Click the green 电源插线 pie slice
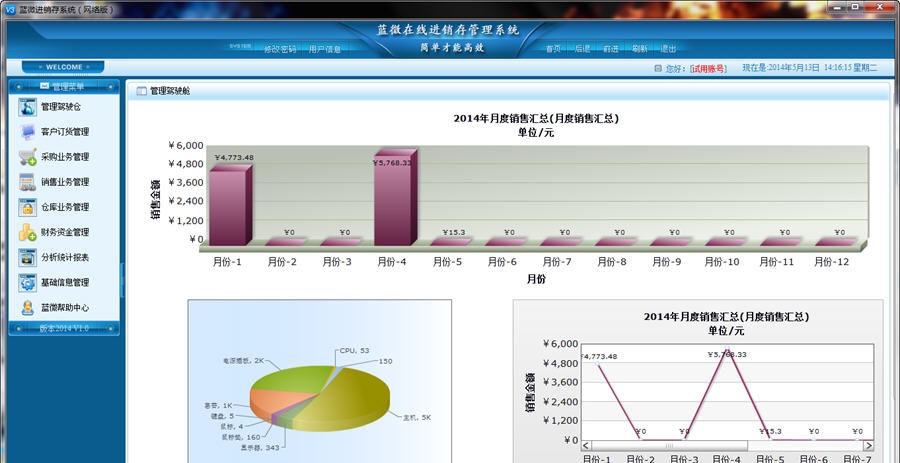Viewport: 900px width, 463px height. 293,378
